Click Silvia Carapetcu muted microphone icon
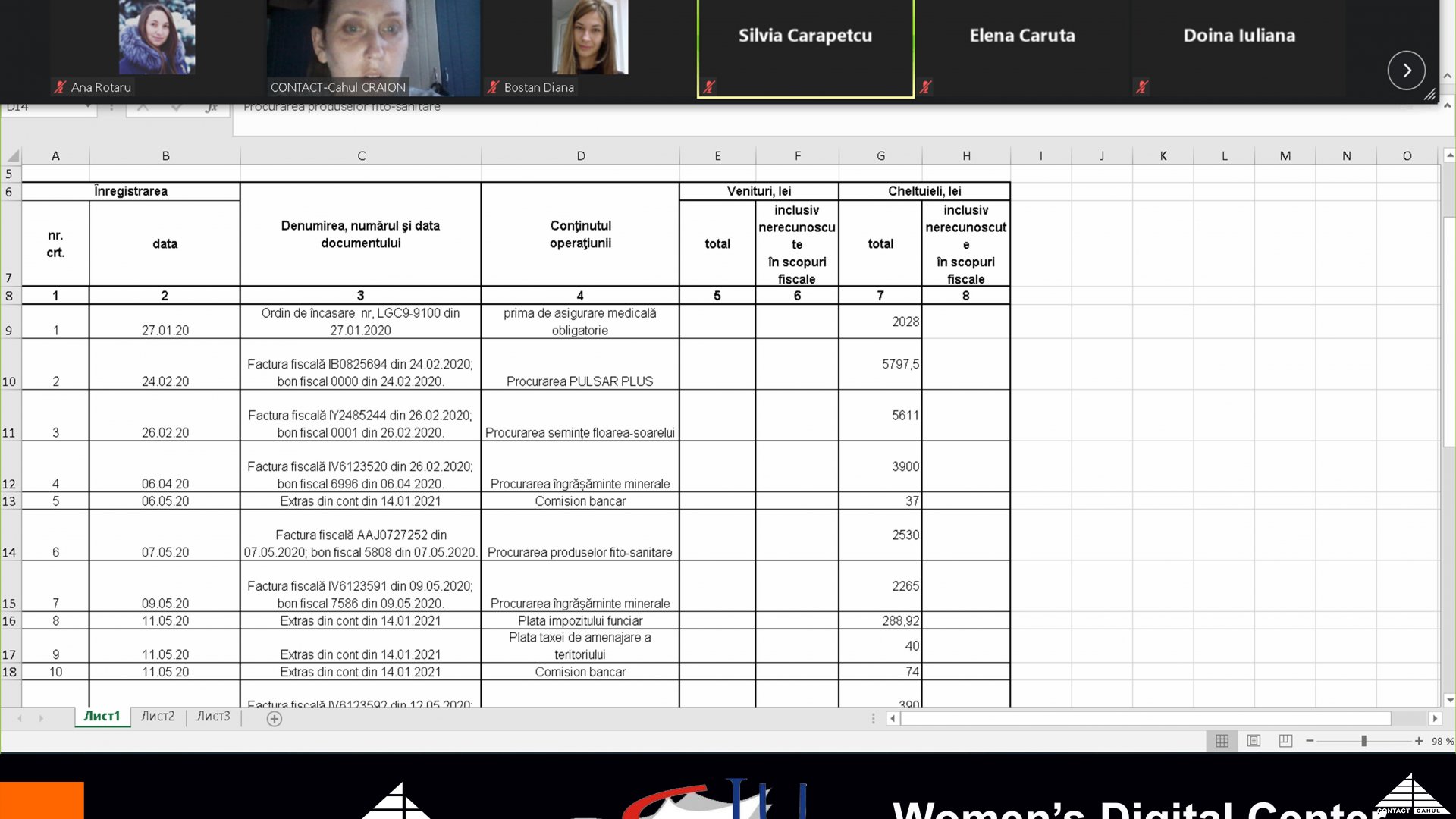The width and height of the screenshot is (1456, 819). pyautogui.click(x=709, y=87)
